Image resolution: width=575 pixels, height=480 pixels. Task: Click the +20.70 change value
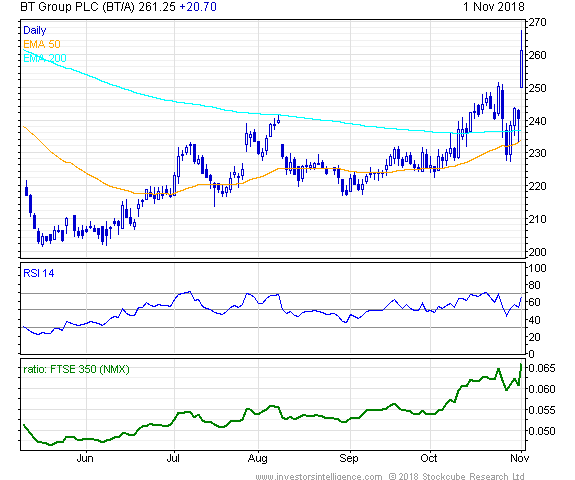pyautogui.click(x=198, y=7)
